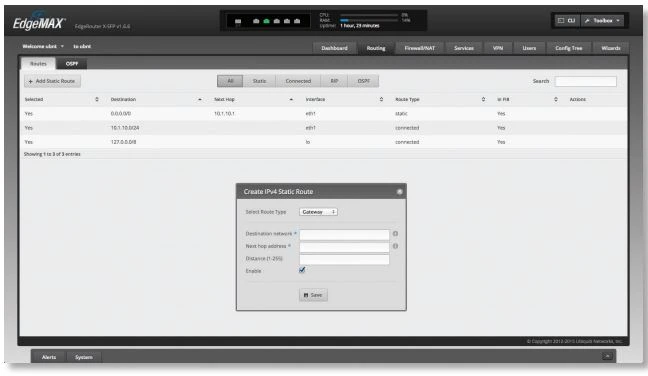The width and height of the screenshot is (648, 376).
Task: Switch to the Services tab
Action: pos(464,48)
